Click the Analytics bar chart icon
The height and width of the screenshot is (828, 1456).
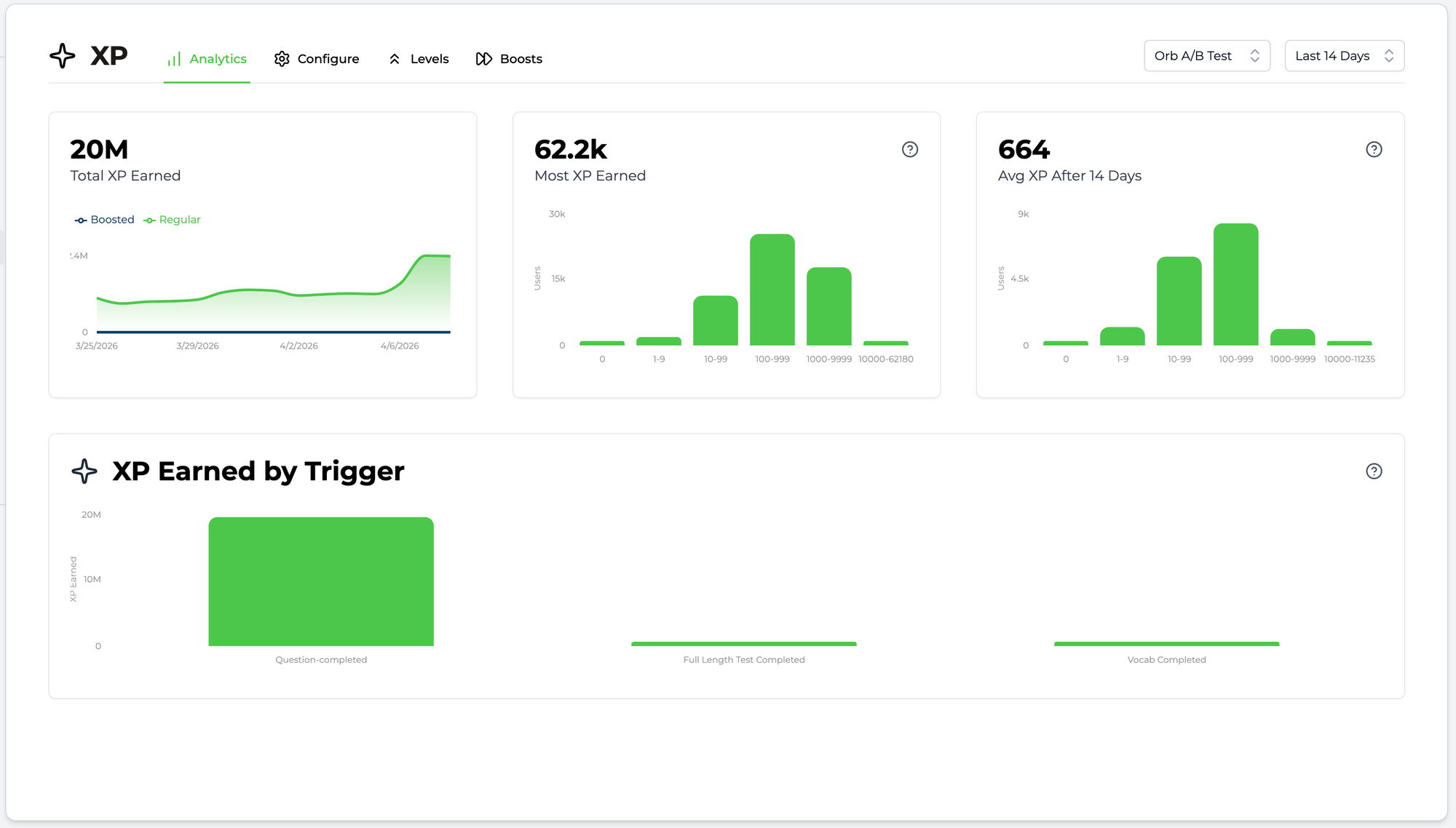click(174, 59)
